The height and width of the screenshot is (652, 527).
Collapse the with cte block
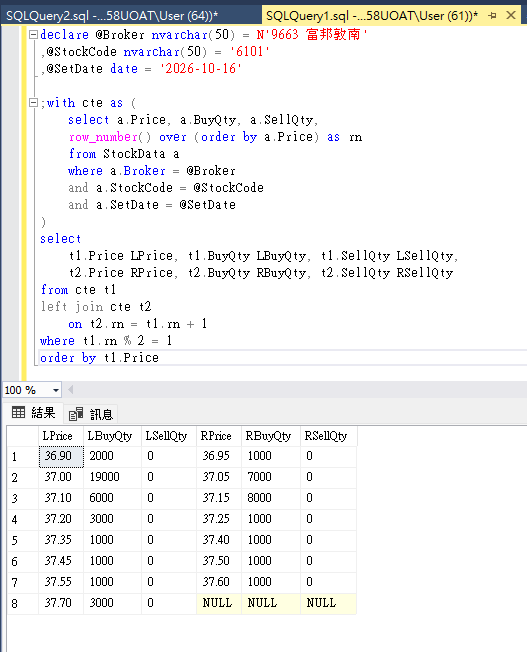[33, 103]
